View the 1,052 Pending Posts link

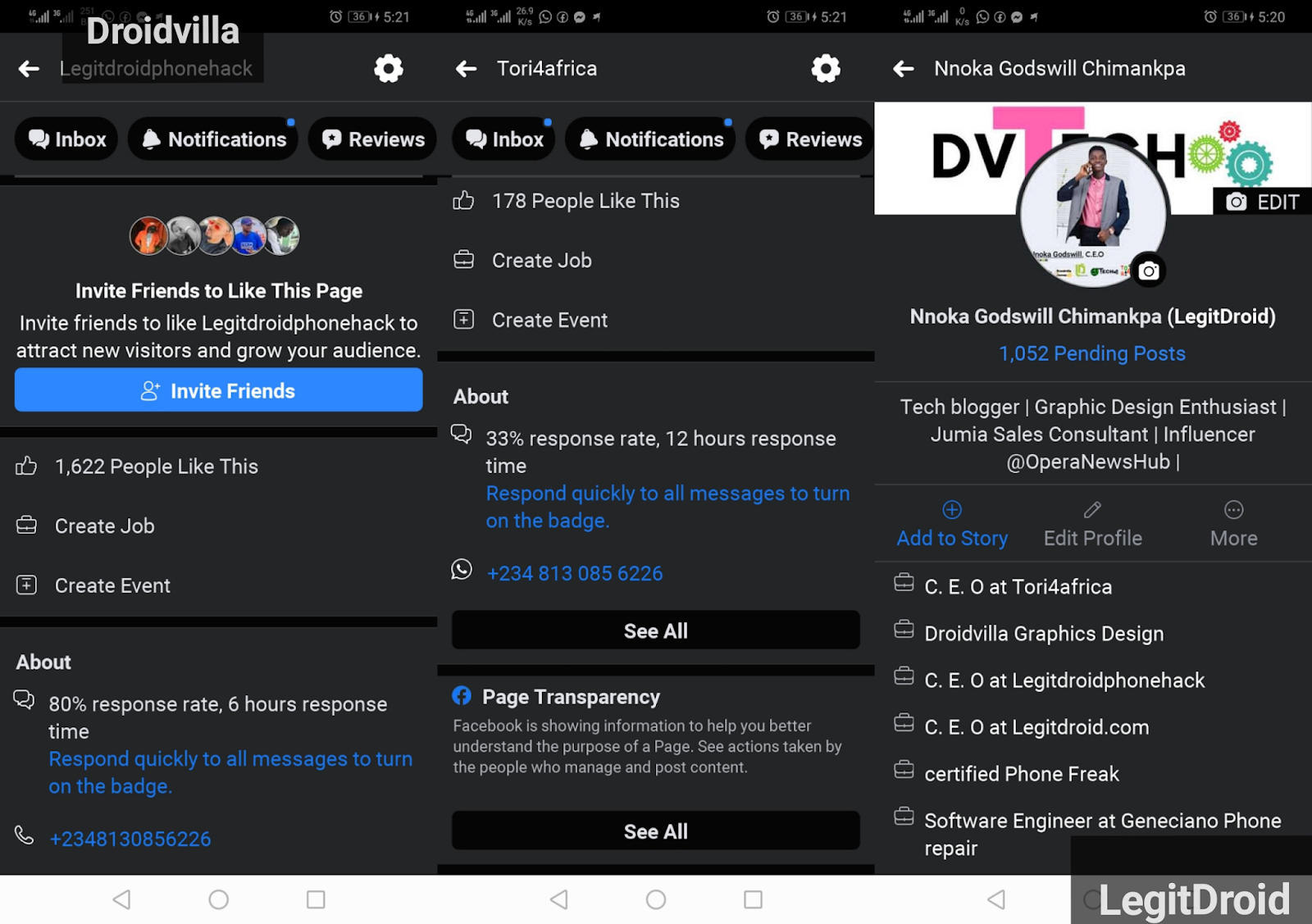1092,353
